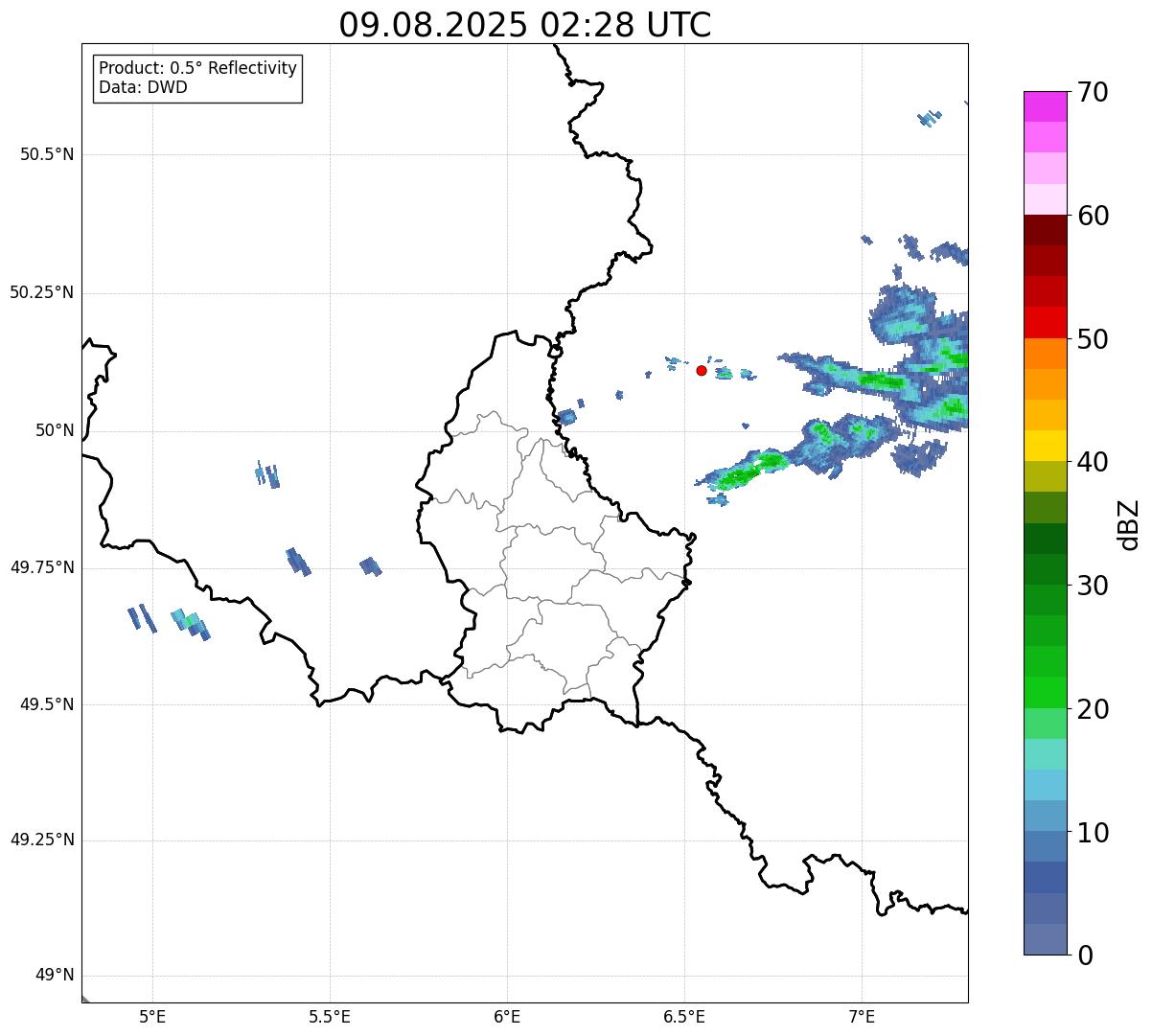Click the 5.5°E longitude label
1152x1036 pixels.
330,1017
